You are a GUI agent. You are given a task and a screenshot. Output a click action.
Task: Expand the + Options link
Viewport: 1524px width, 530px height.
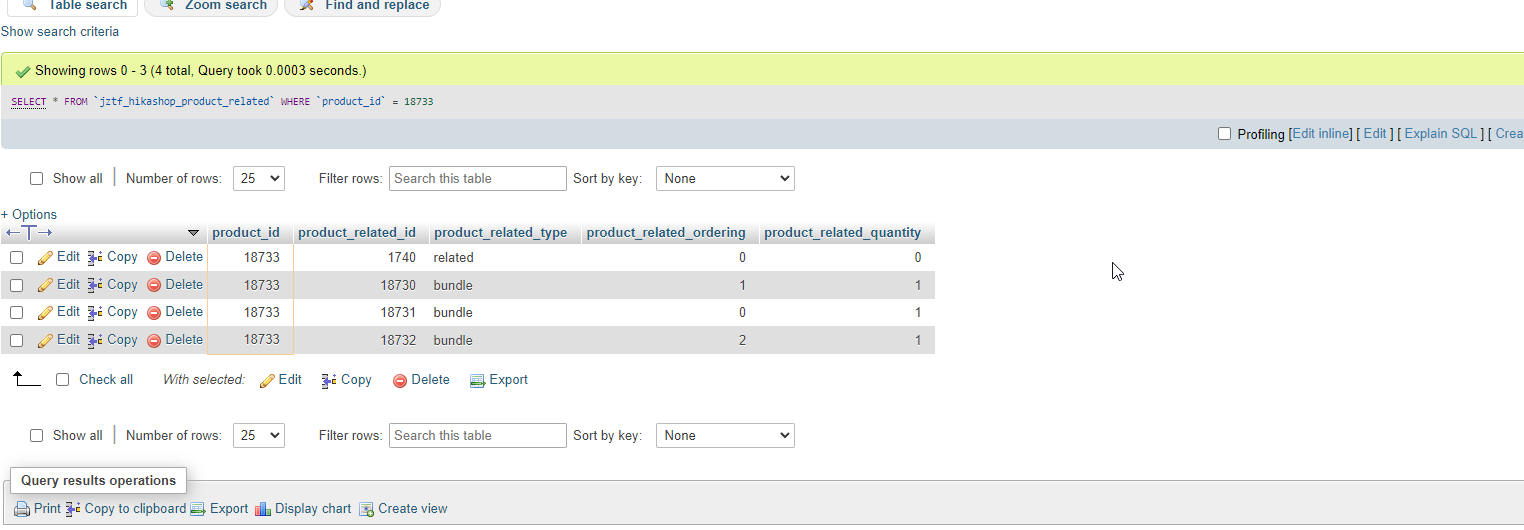pyautogui.click(x=29, y=215)
